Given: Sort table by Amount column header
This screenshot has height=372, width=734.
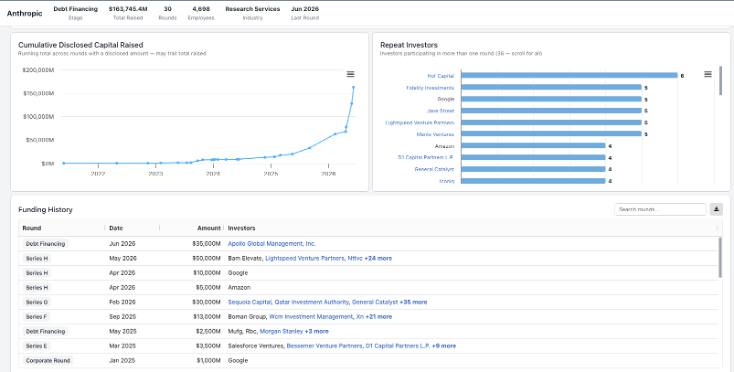Looking at the screenshot, I should point(209,228).
